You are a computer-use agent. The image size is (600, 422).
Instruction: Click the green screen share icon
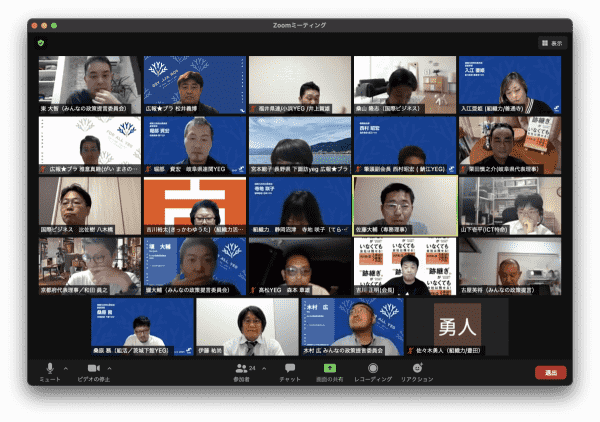coord(330,368)
